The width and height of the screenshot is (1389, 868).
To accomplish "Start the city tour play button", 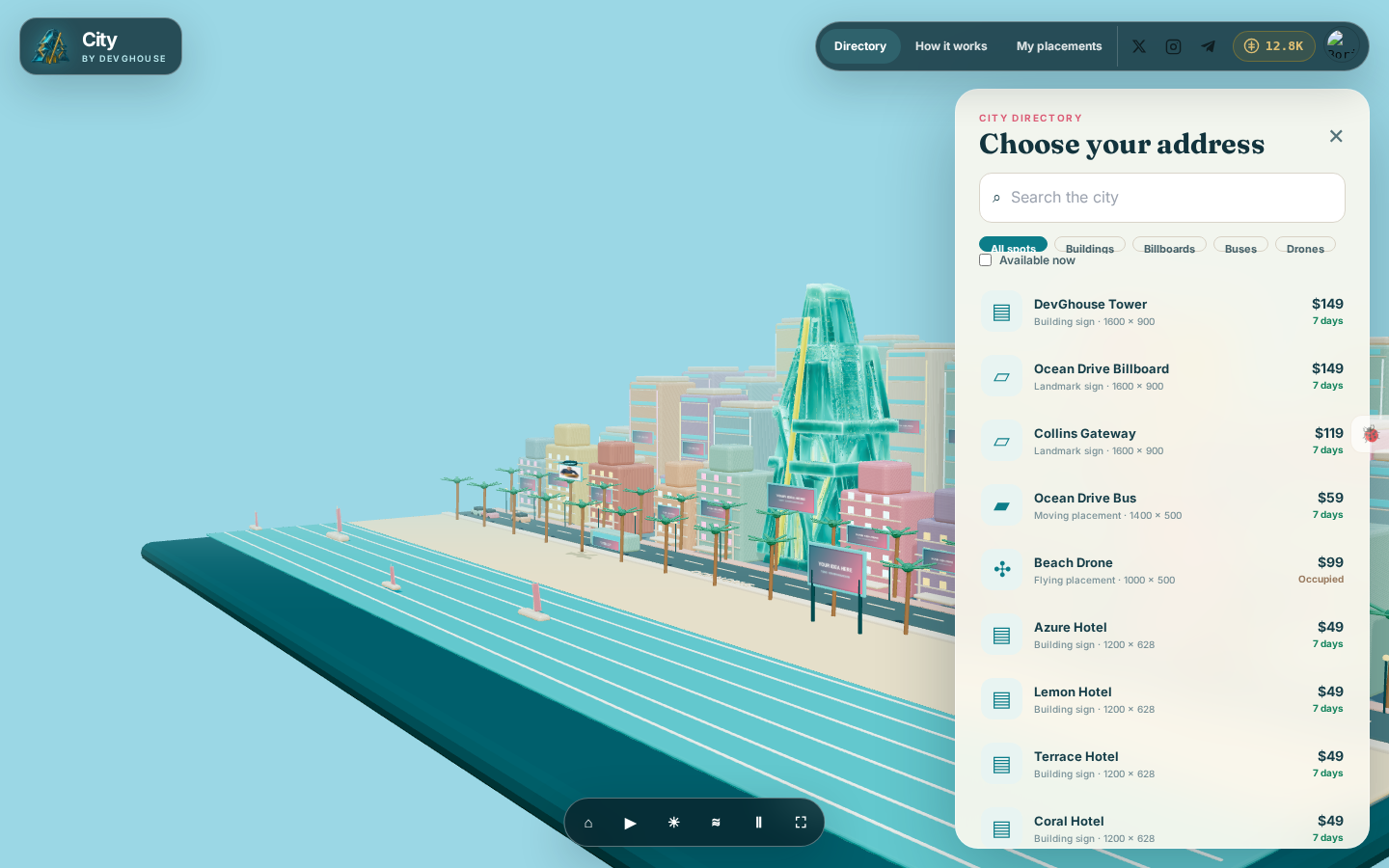I will (x=631, y=823).
